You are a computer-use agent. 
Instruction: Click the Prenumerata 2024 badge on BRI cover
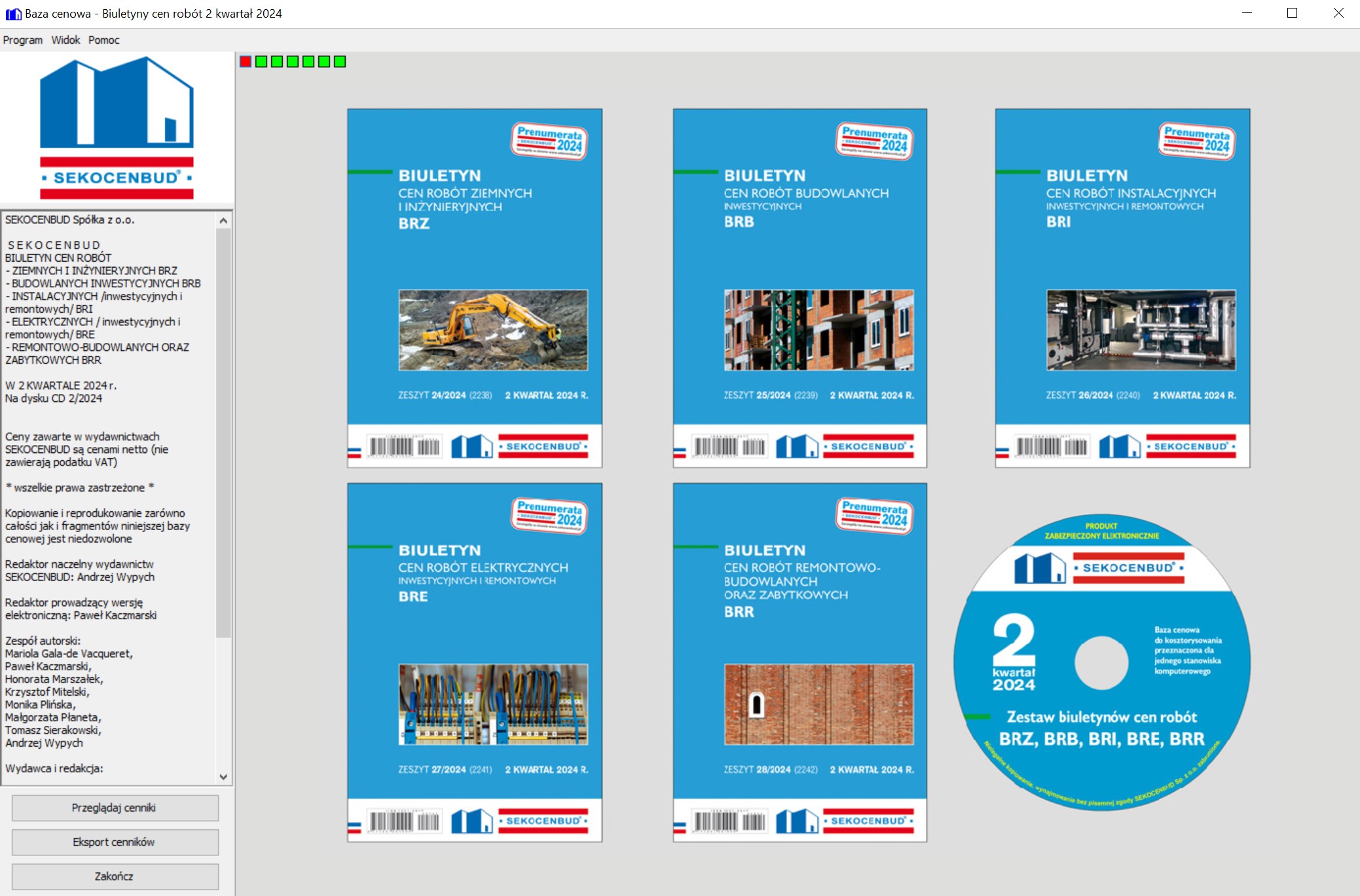(x=1197, y=141)
